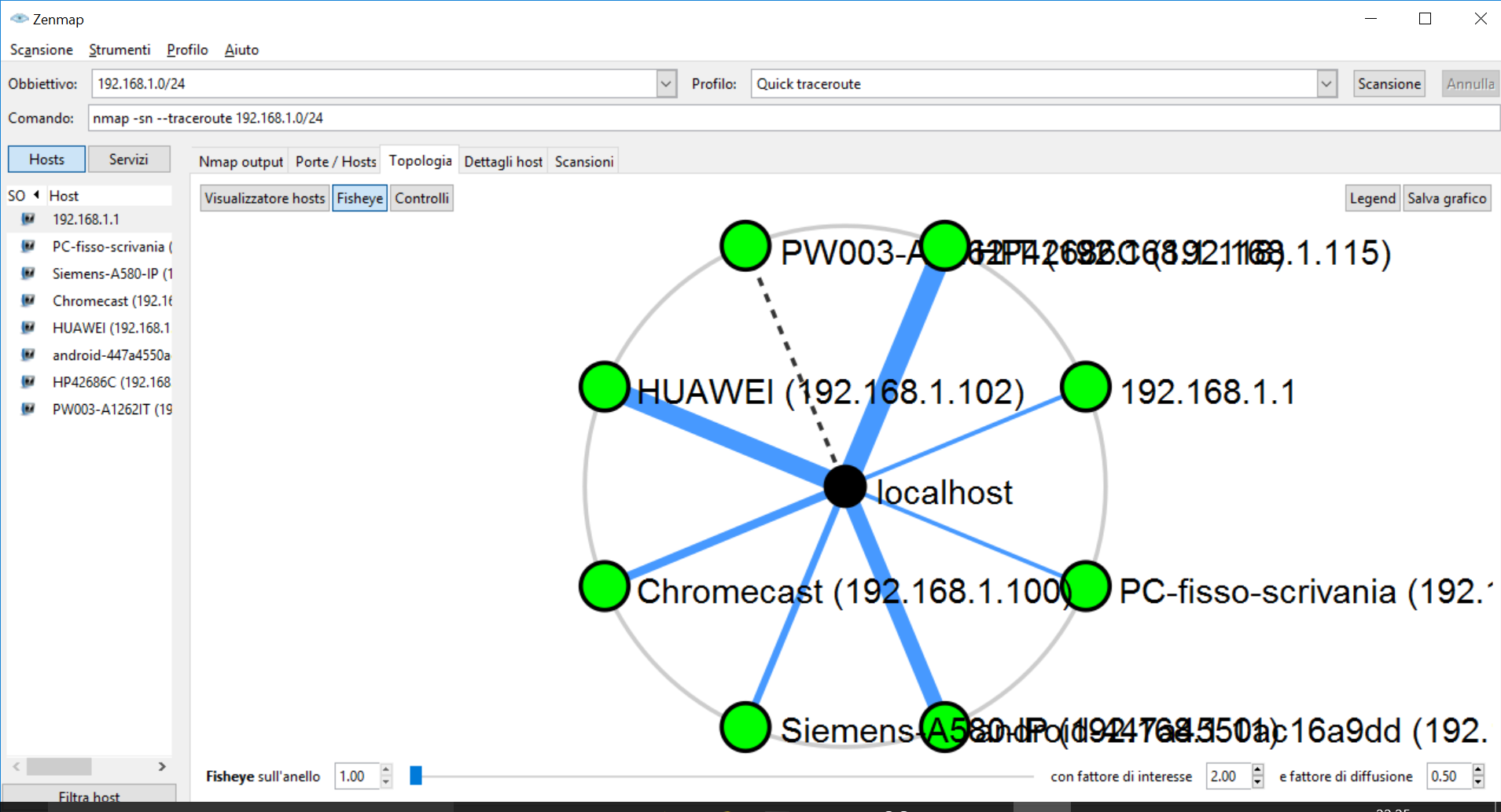Open the Profilo menu
1501x812 pixels.
pyautogui.click(x=187, y=50)
